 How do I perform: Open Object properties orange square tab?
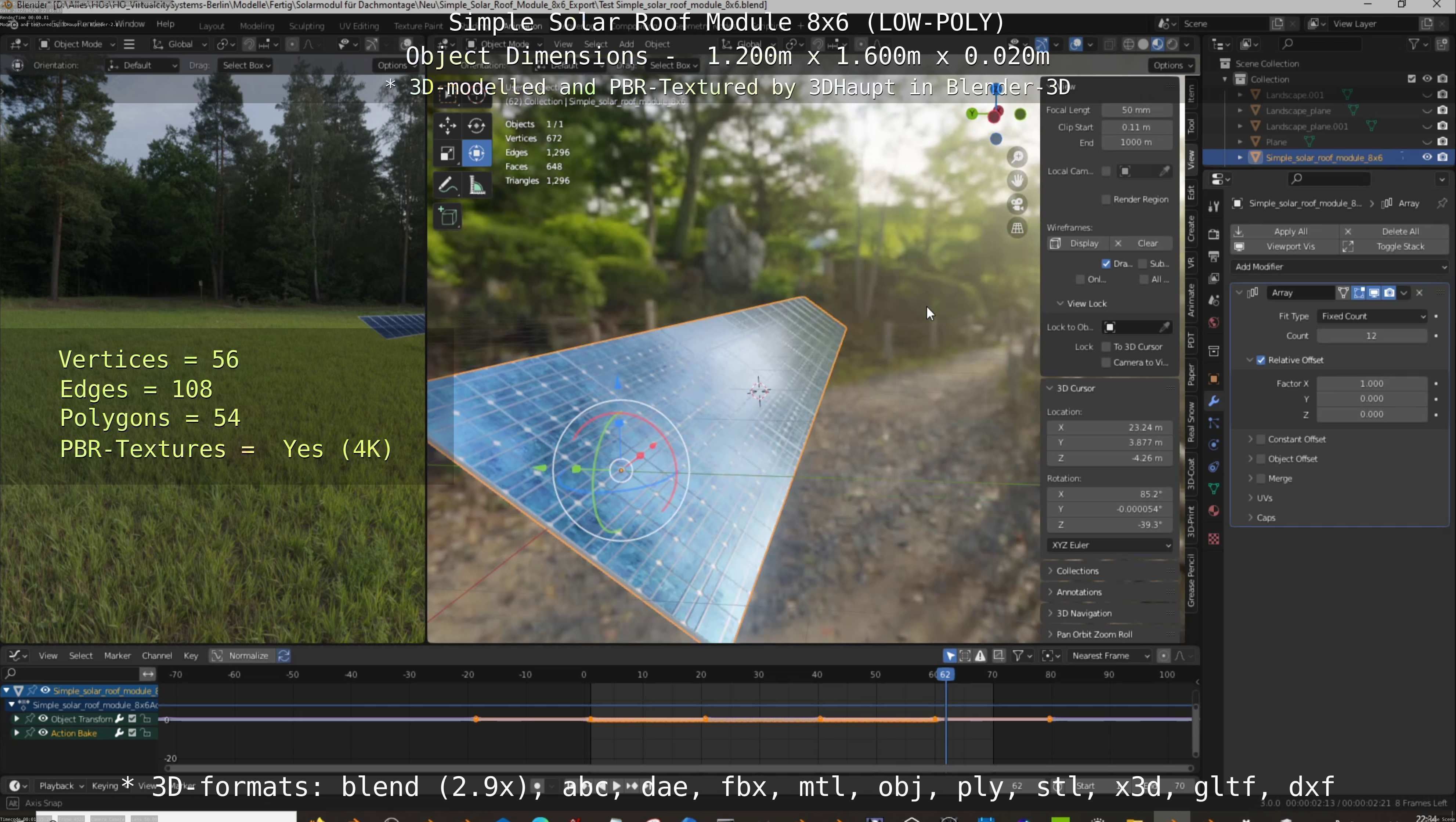[1213, 379]
